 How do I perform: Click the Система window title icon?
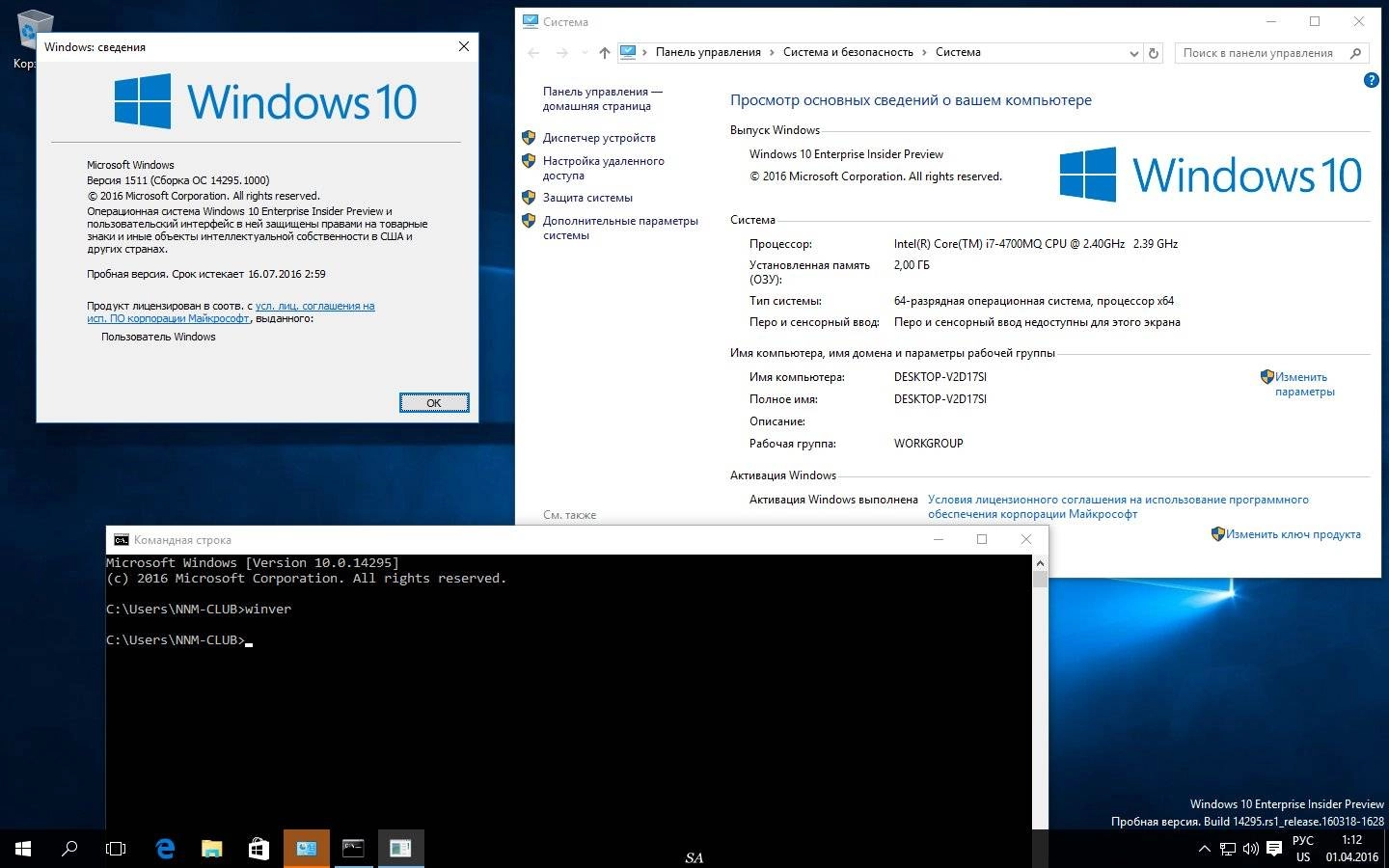(530, 21)
